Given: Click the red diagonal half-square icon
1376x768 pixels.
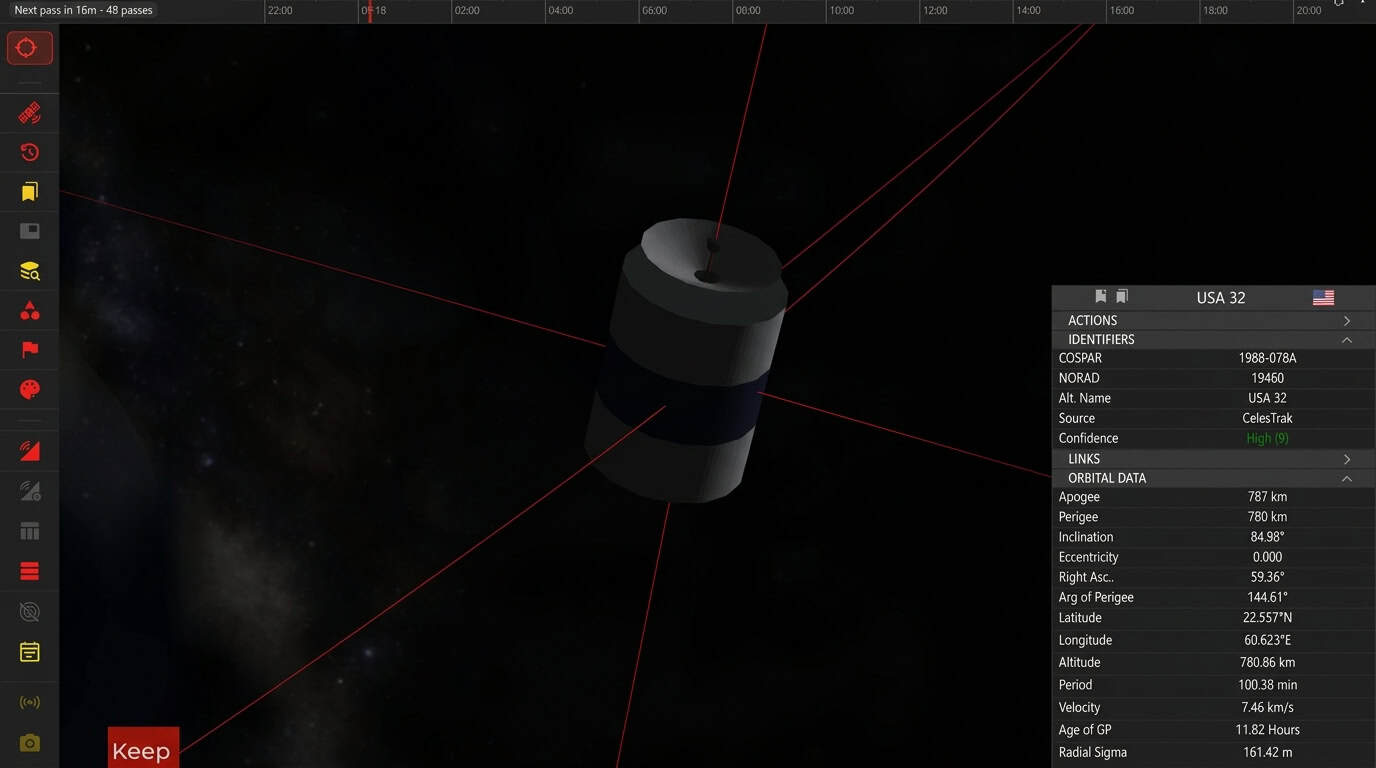Looking at the screenshot, I should click(30, 451).
